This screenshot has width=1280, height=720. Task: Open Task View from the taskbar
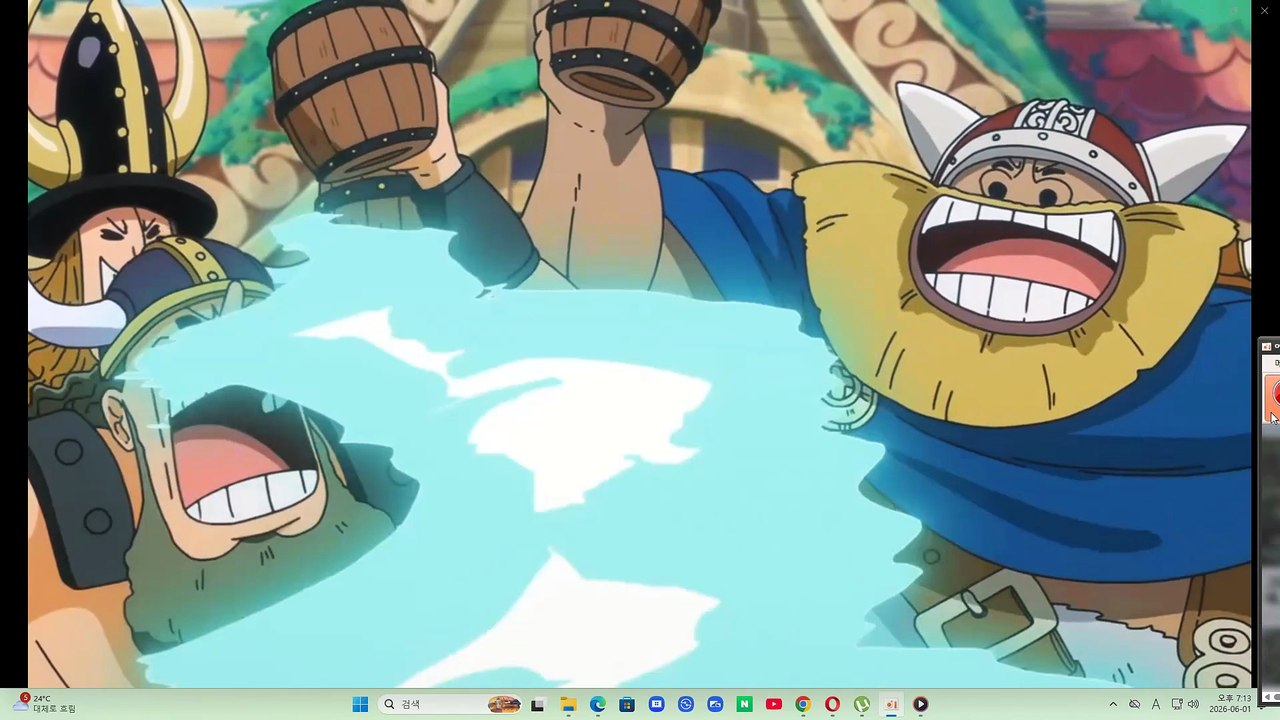tap(537, 705)
